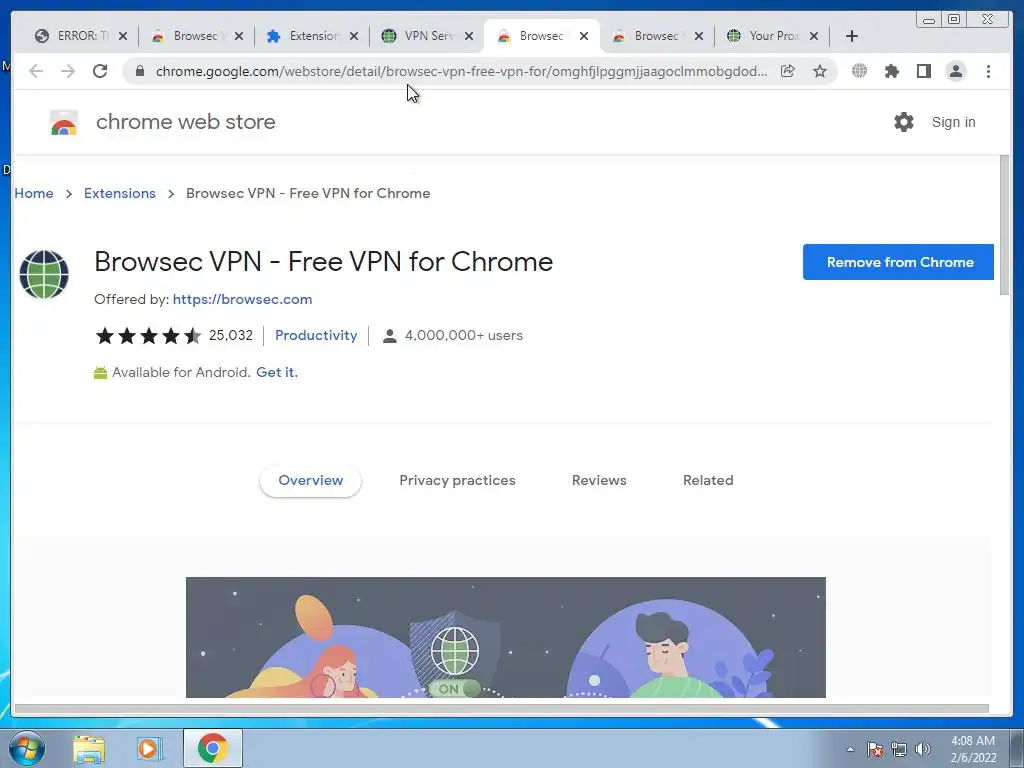Image resolution: width=1024 pixels, height=768 pixels.
Task: Click the Sign in link
Action: 953,122
